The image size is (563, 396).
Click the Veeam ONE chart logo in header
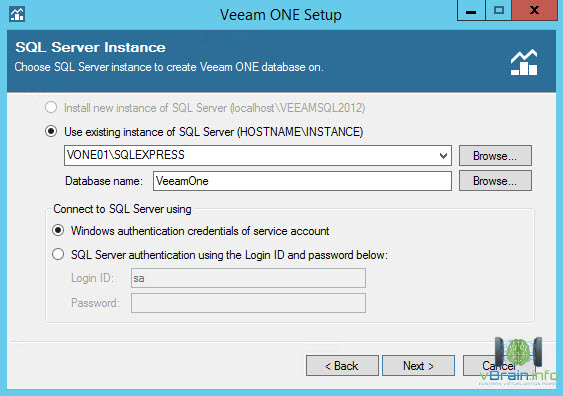click(x=524, y=62)
